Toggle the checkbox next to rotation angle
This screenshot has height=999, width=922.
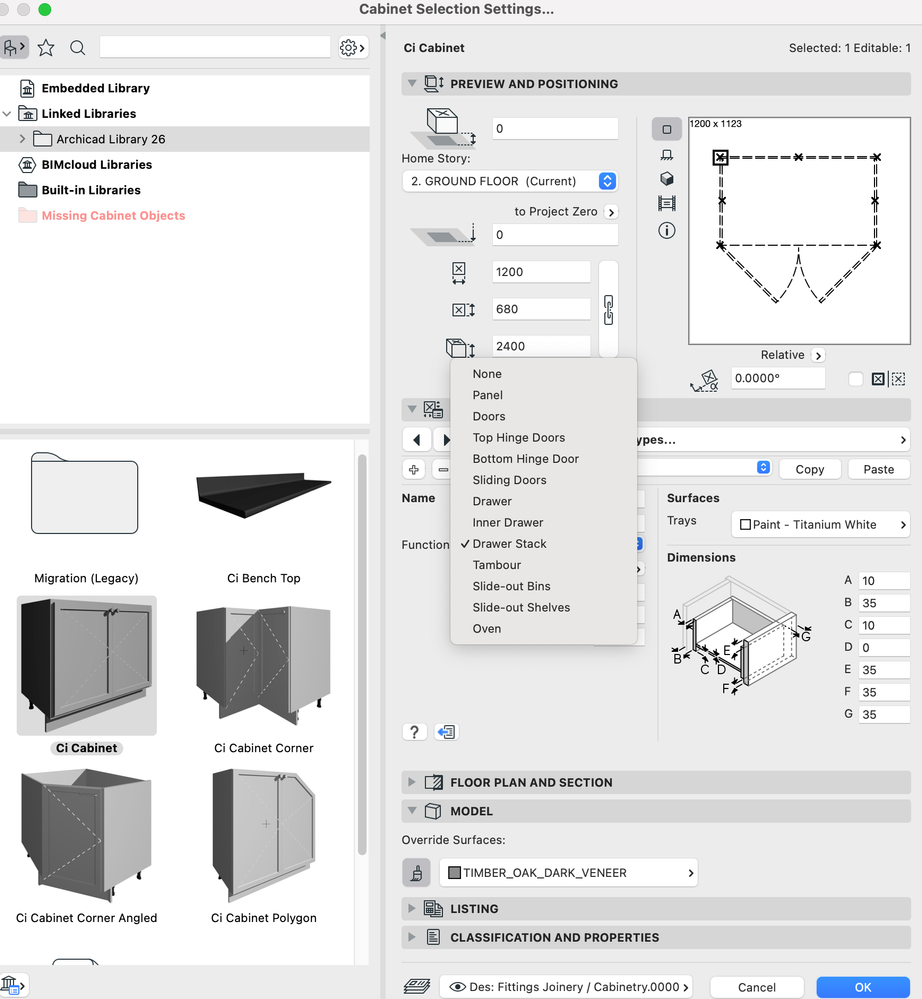click(855, 379)
